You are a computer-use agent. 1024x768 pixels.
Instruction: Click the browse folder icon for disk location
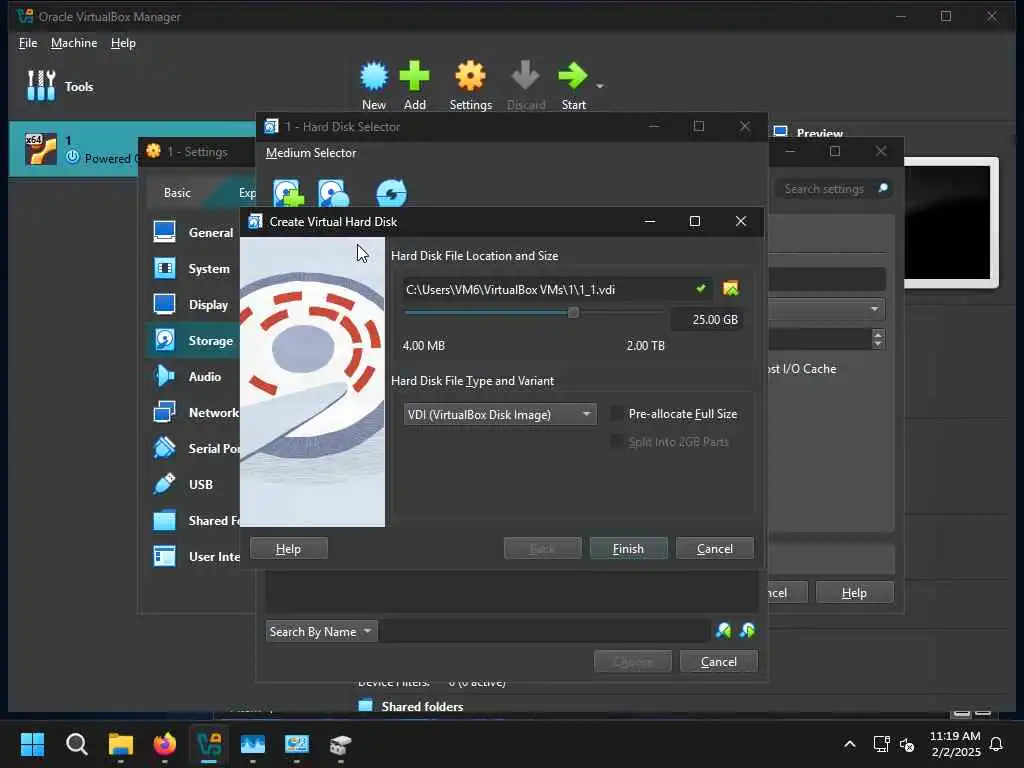[x=731, y=289]
